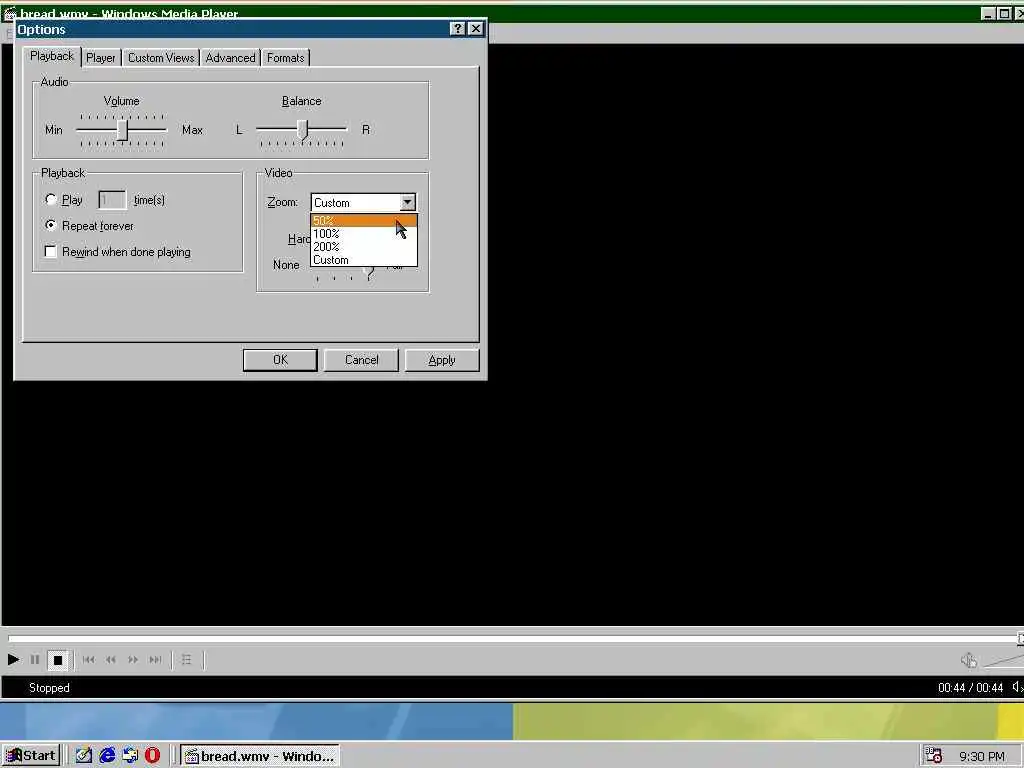1024x768 pixels.
Task: Switch to the Player tab
Action: pyautogui.click(x=101, y=57)
